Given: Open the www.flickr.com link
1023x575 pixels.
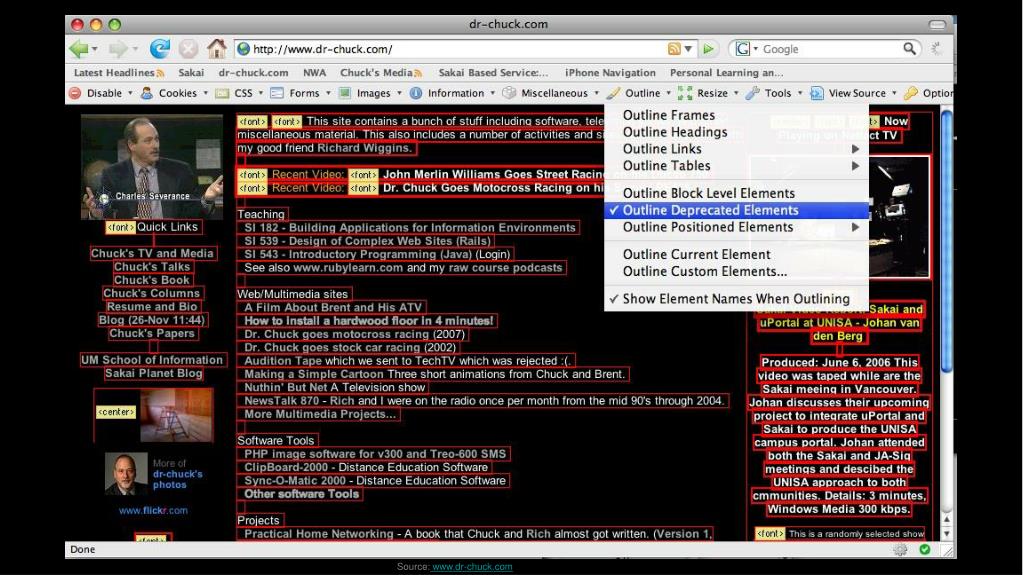Looking at the screenshot, I should point(153,510).
